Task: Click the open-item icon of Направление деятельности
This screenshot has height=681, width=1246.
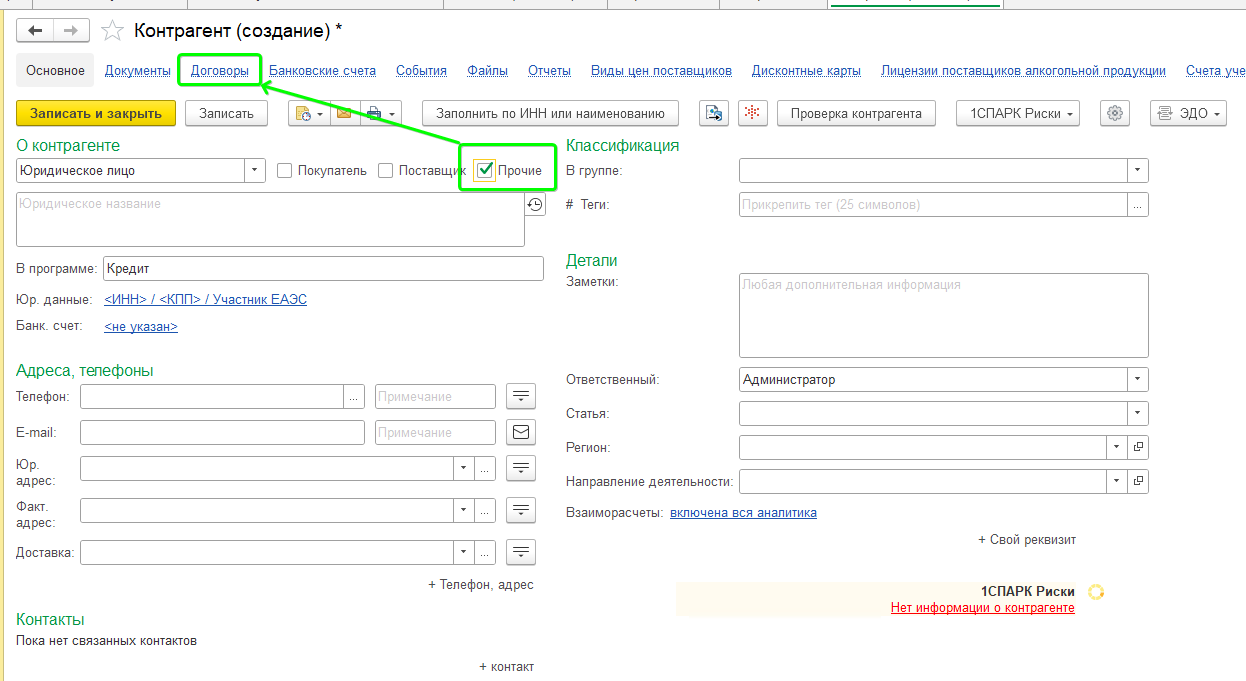Action: pyautogui.click(x=1138, y=481)
